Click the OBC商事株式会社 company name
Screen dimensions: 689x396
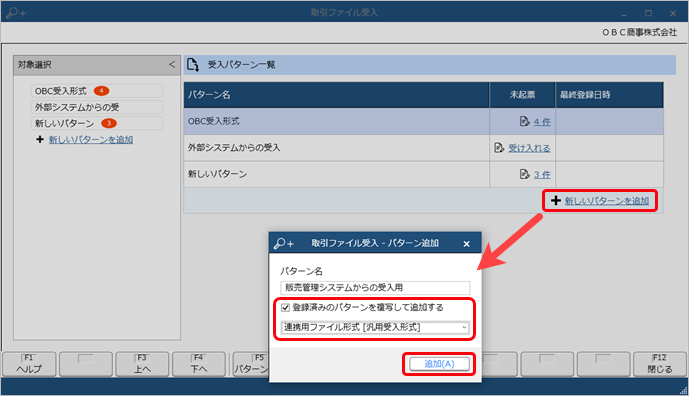[x=639, y=32]
